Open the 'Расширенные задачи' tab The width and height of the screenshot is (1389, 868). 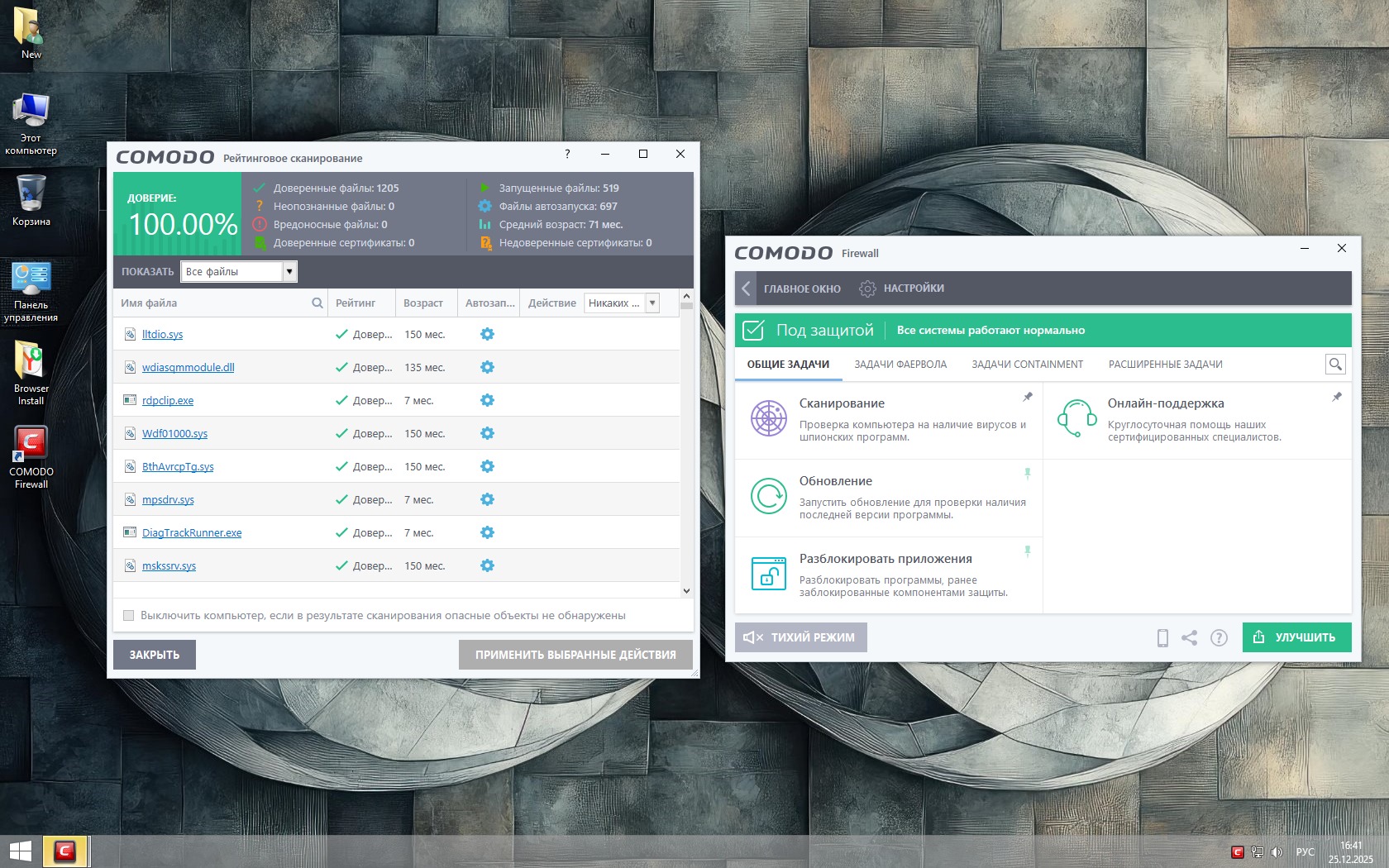1165,365
